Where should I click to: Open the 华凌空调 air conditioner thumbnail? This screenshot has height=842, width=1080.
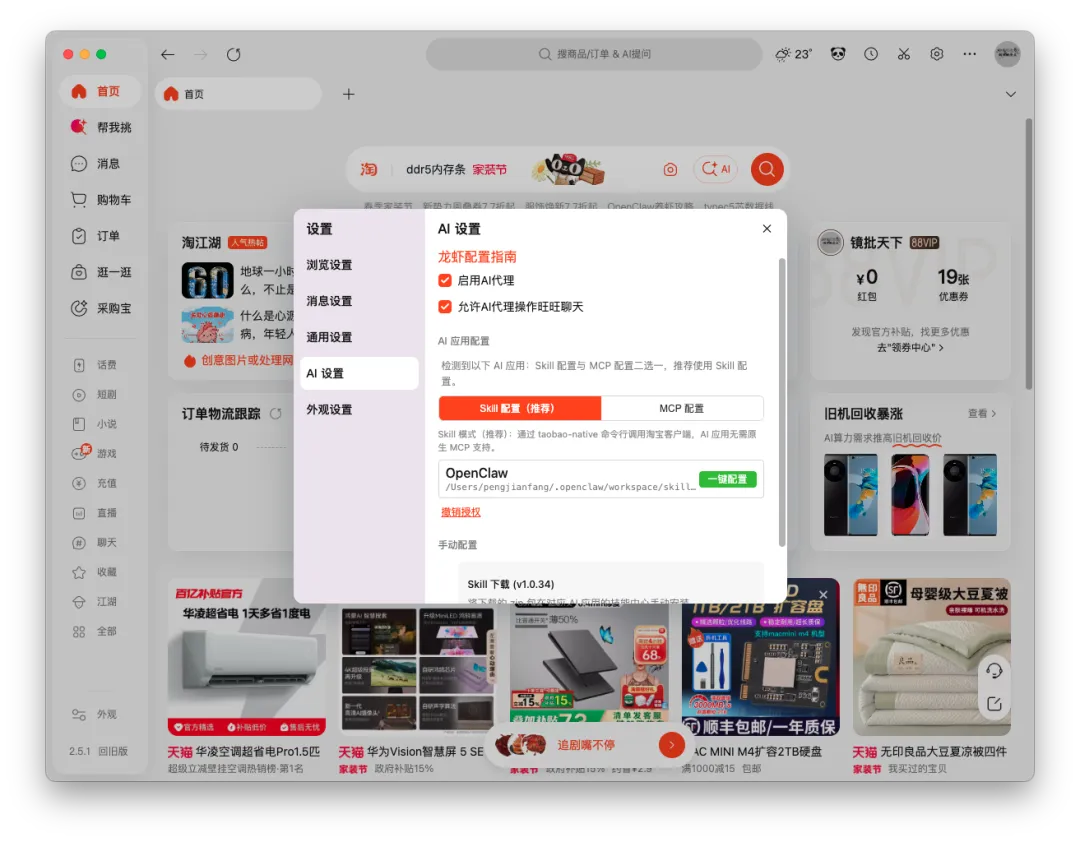(x=247, y=657)
